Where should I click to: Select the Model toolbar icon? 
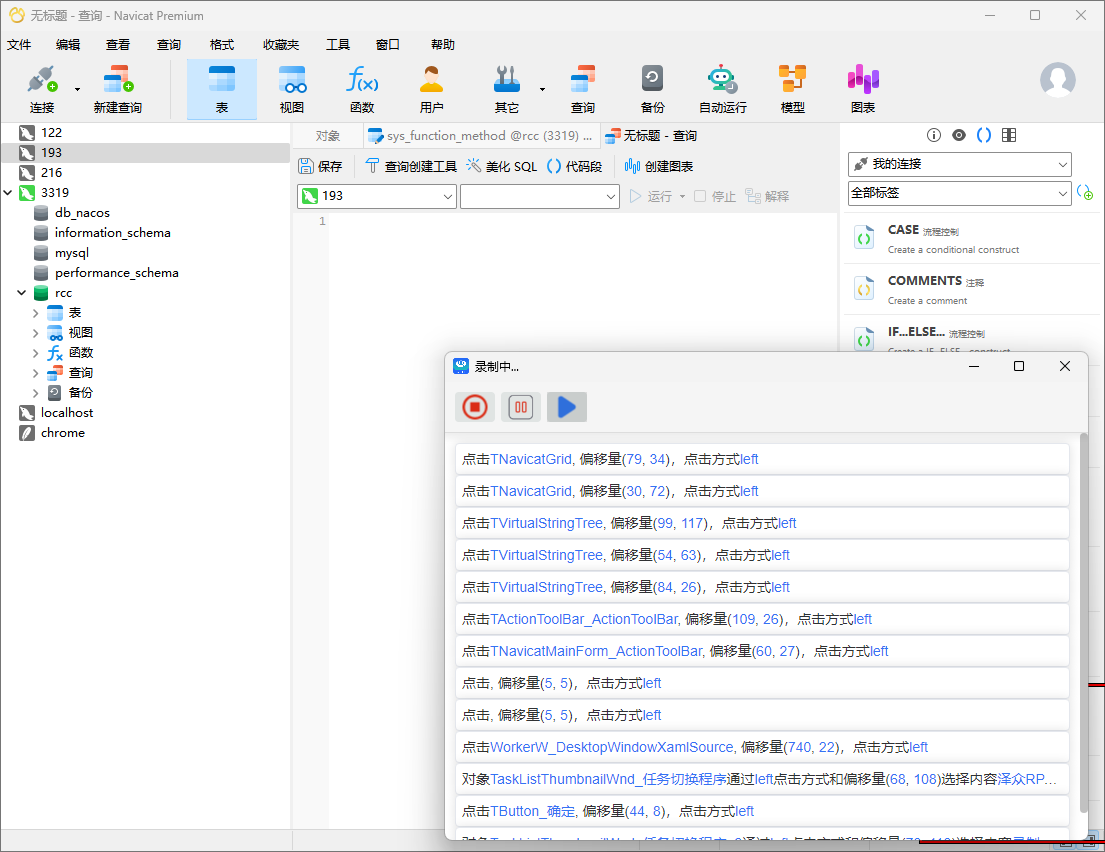click(792, 89)
